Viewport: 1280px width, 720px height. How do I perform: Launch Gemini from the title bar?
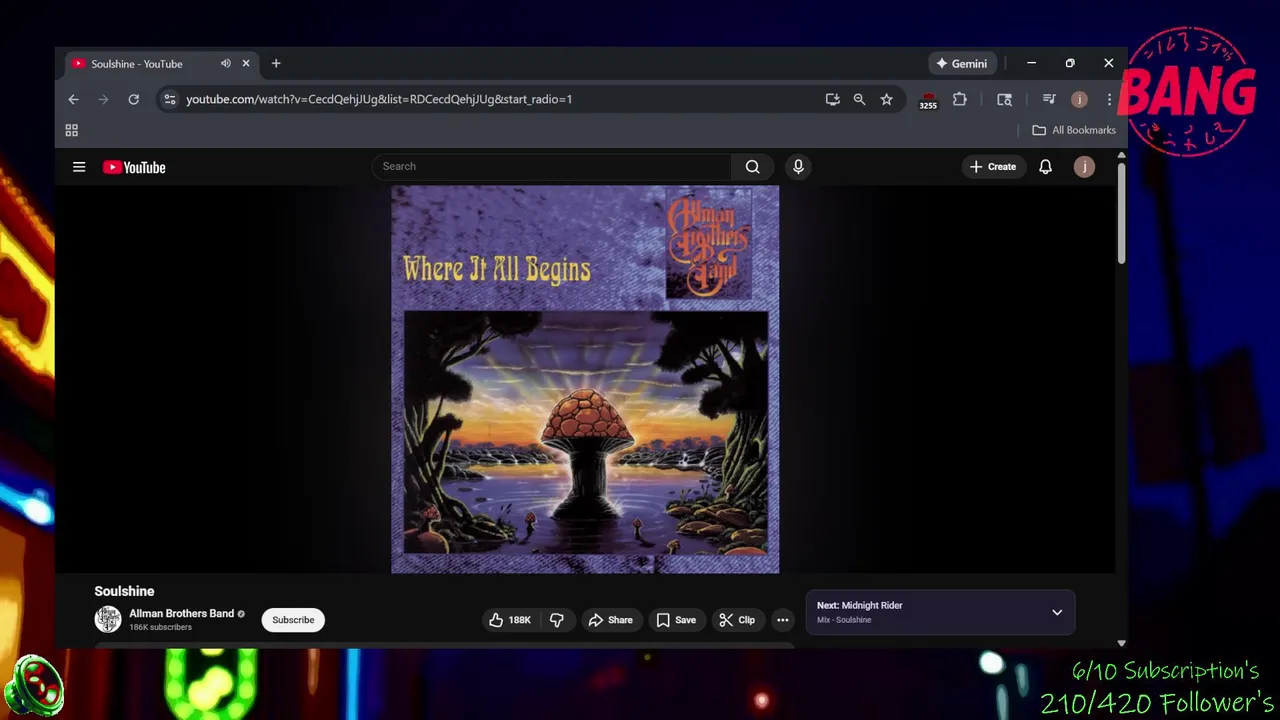[x=961, y=63]
